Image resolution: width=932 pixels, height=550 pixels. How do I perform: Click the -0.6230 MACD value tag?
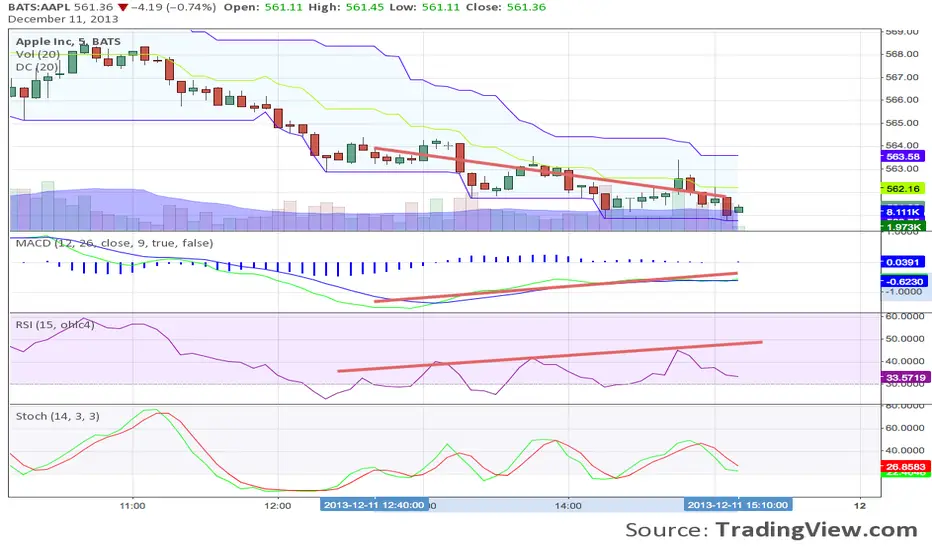[902, 281]
